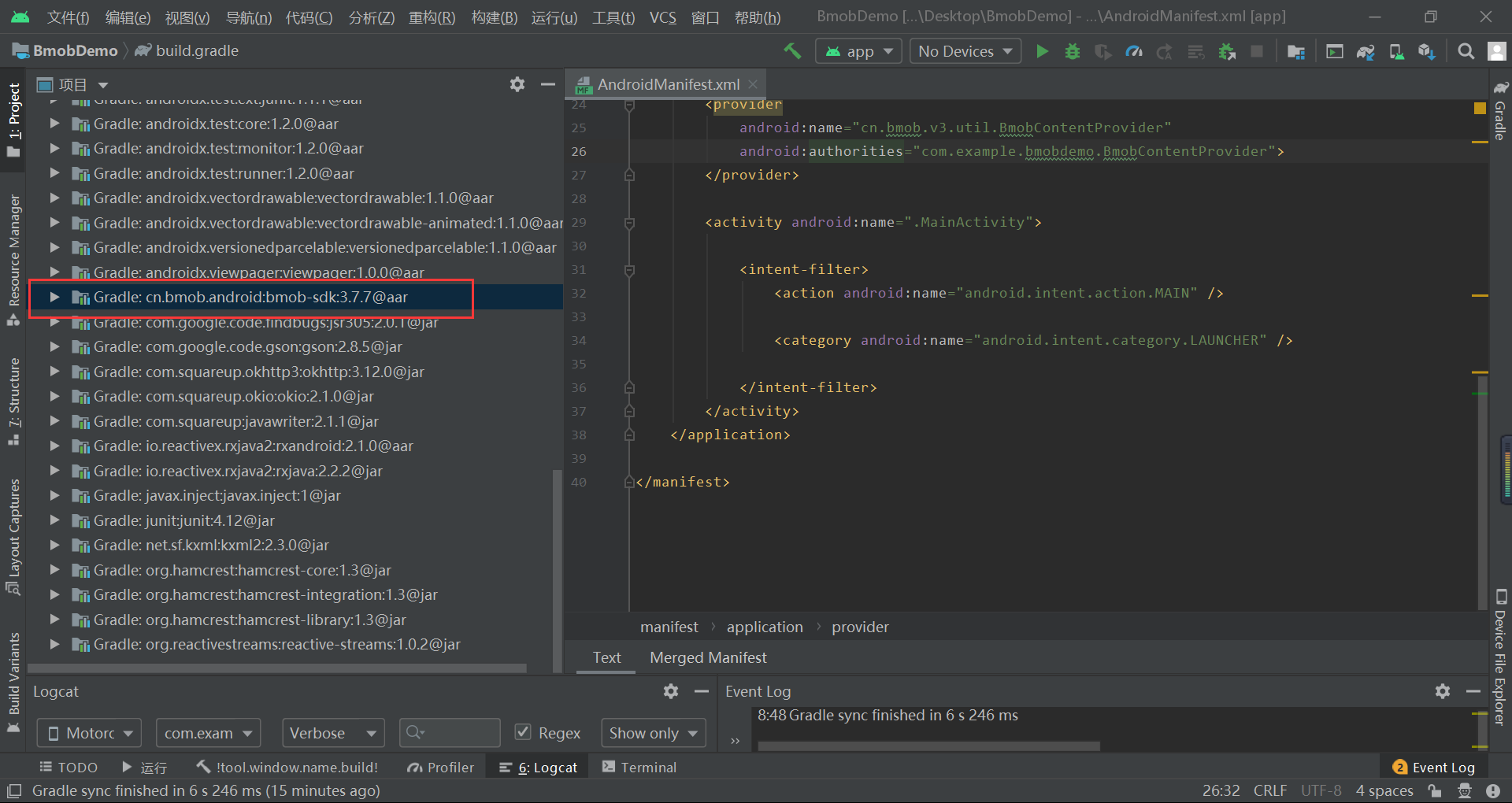Minimize the Logcat panel
The width and height of the screenshot is (1512, 803).
click(701, 691)
